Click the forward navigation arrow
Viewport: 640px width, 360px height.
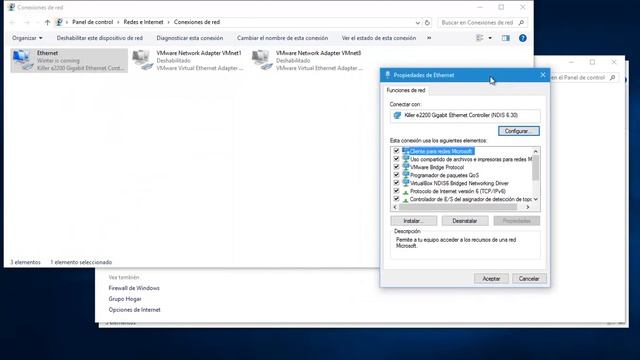(x=27, y=22)
